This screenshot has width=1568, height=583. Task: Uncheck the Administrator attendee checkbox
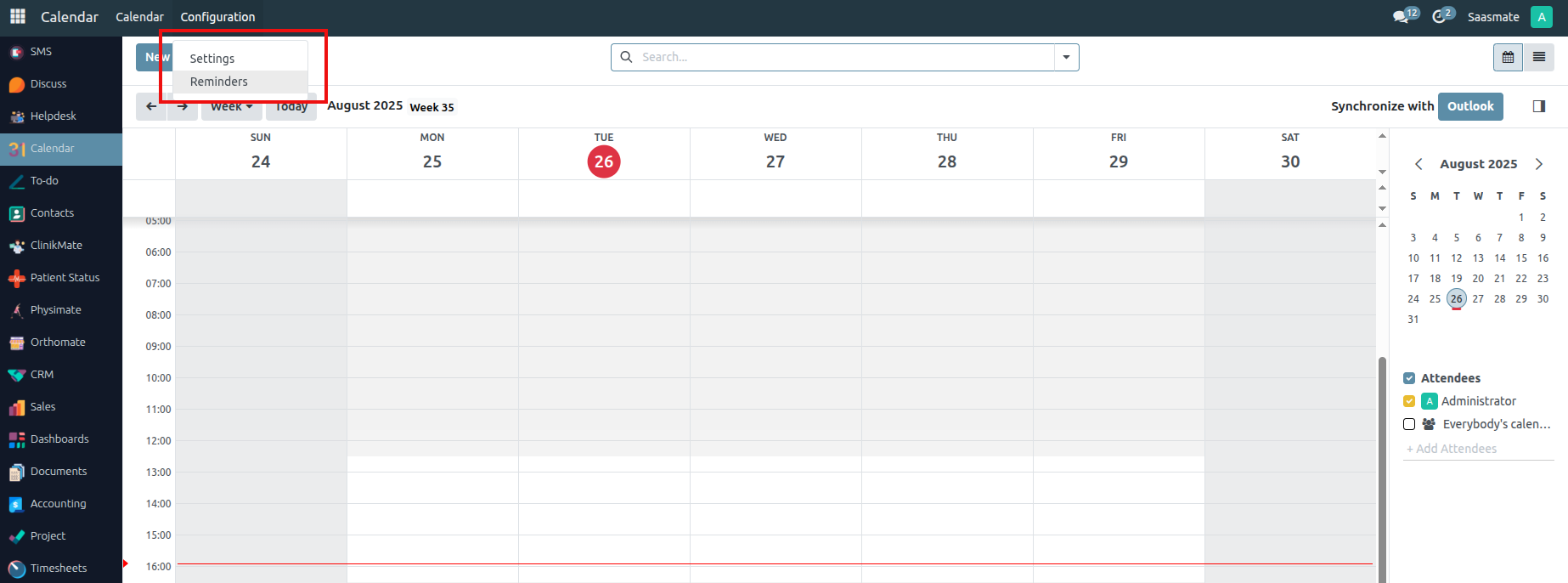[x=1409, y=401]
